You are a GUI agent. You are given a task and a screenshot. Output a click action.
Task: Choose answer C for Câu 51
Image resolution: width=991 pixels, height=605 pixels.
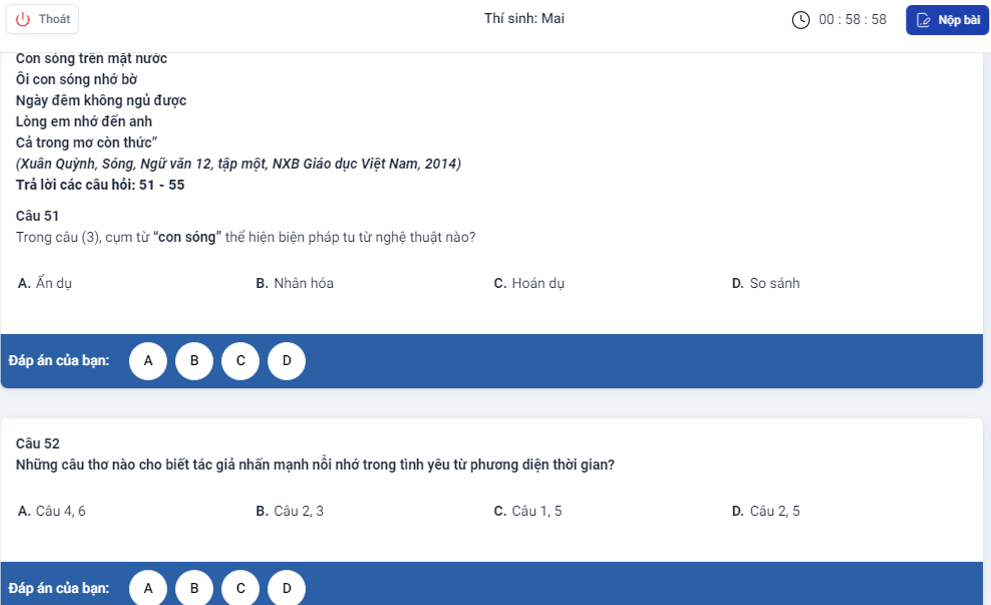240,360
